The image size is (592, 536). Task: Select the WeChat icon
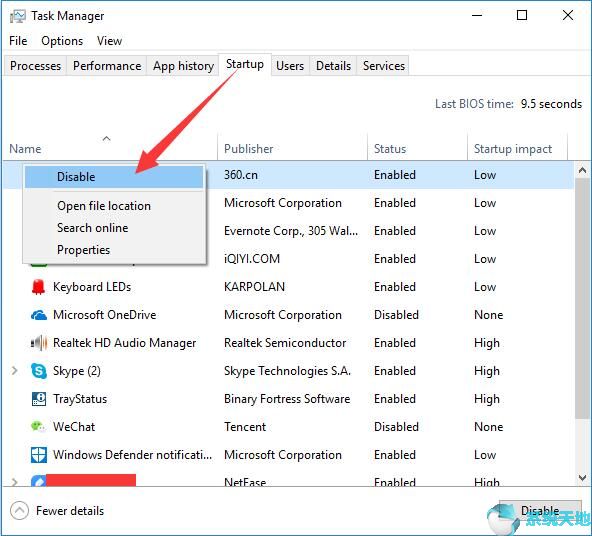coord(38,427)
